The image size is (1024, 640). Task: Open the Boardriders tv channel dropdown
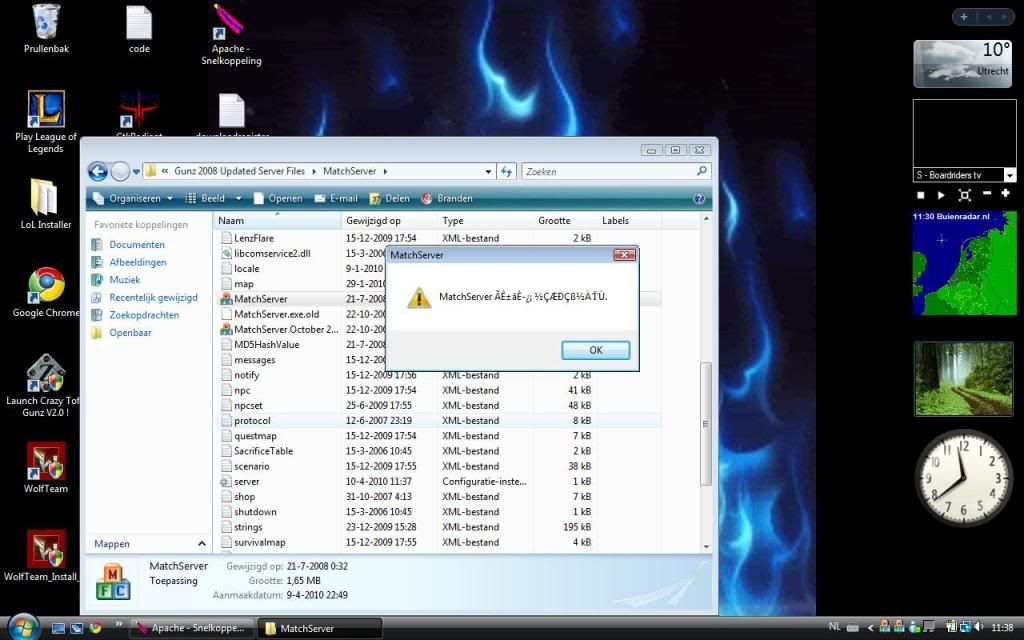pos(1009,175)
